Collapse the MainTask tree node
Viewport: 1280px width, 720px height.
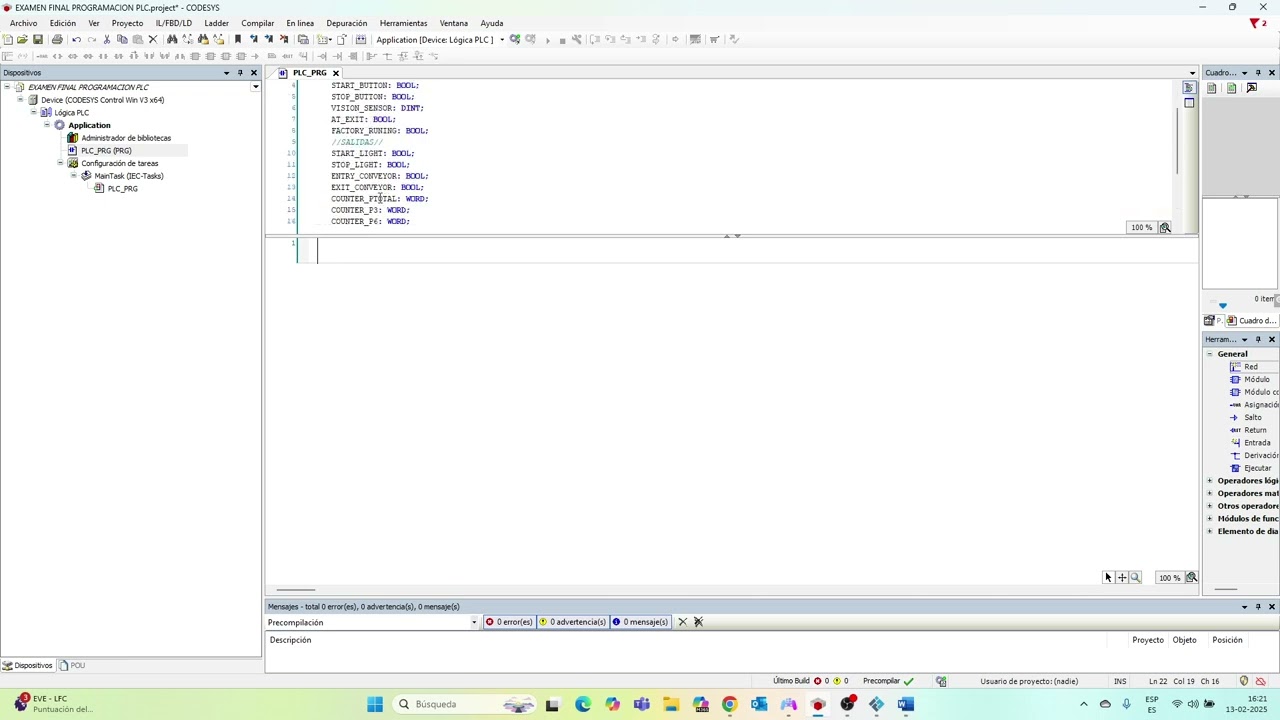click(x=73, y=176)
